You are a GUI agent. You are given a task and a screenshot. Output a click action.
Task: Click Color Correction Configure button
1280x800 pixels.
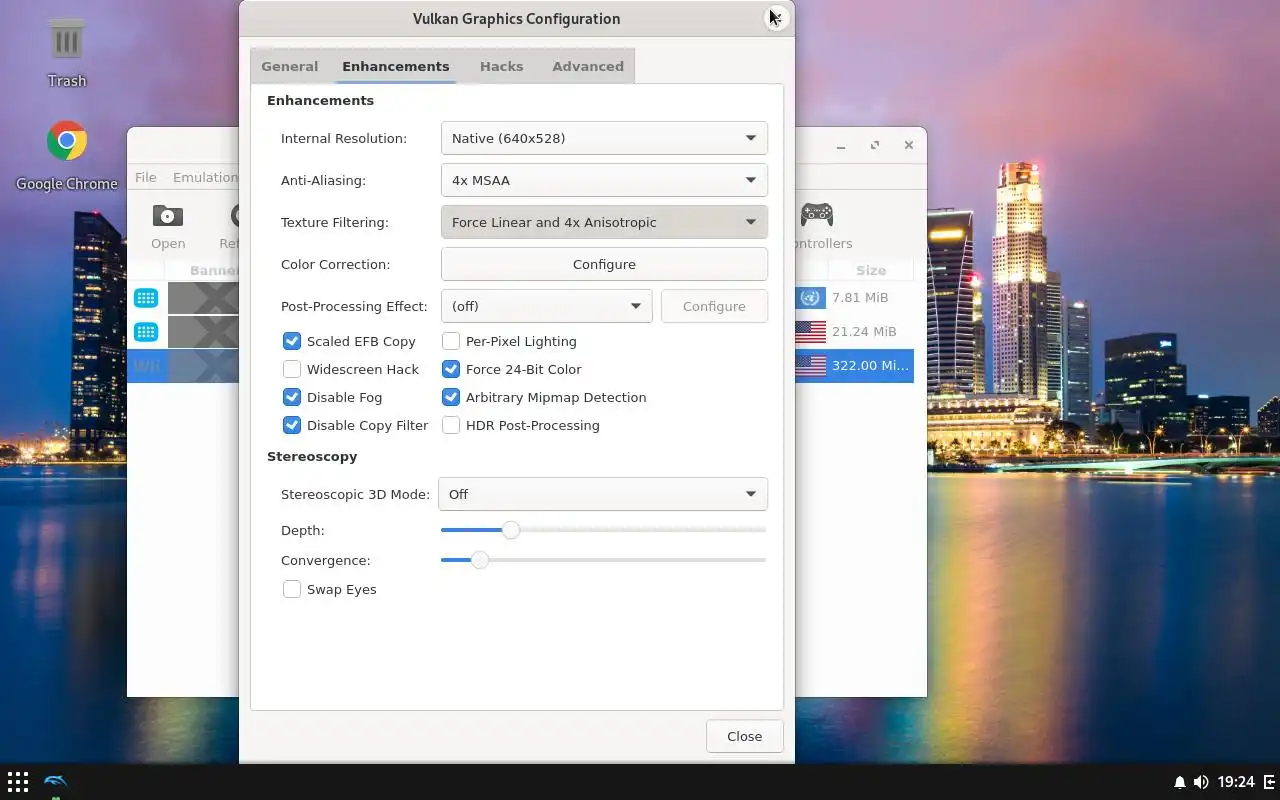604,264
